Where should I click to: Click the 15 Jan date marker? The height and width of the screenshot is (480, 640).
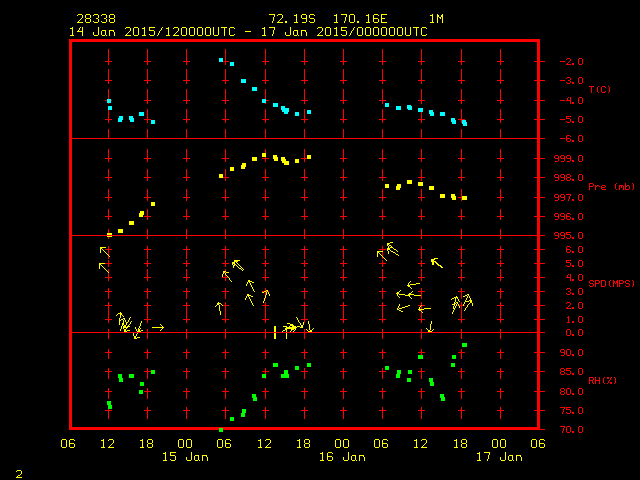pos(186,457)
